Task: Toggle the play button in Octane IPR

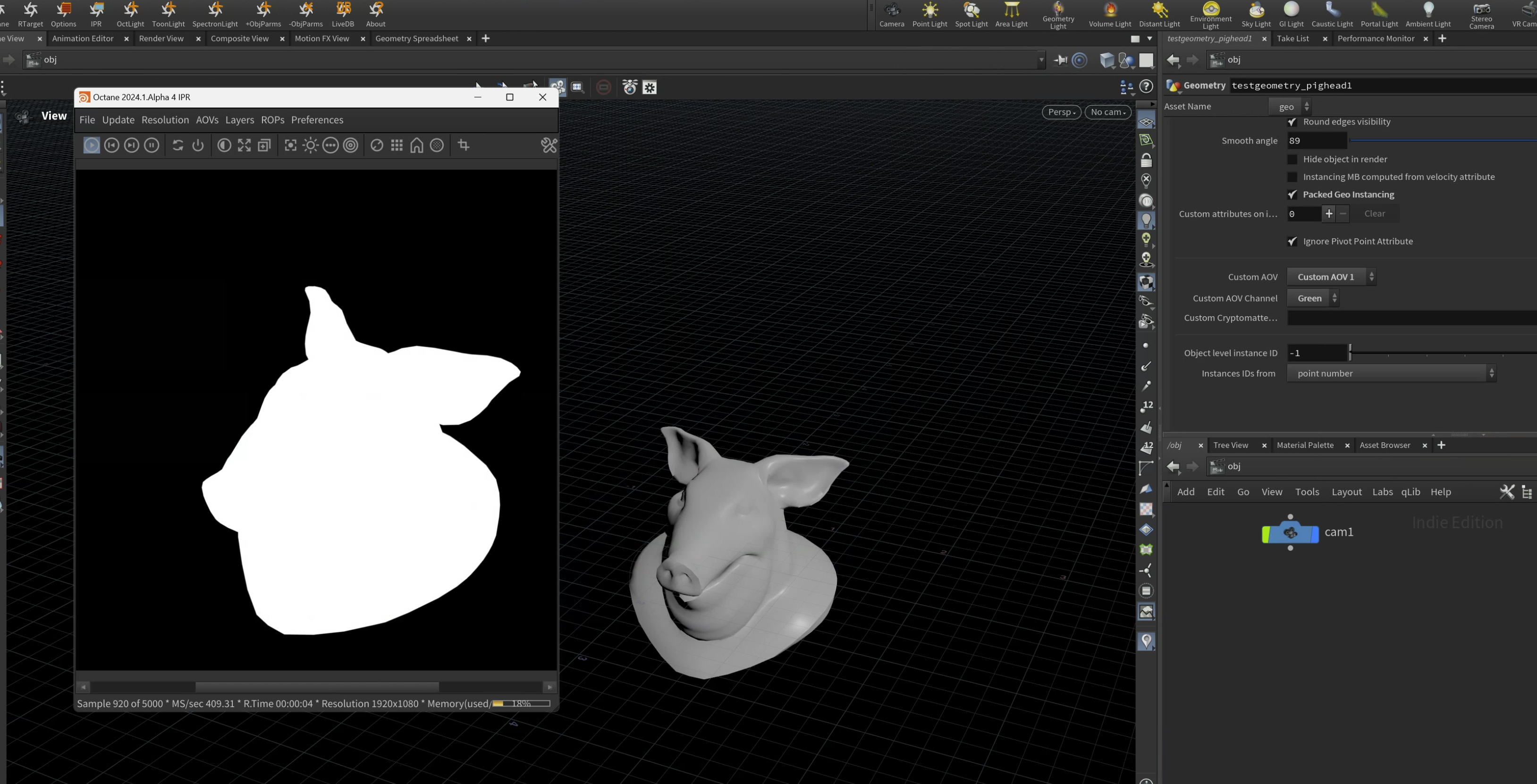Action: click(x=91, y=145)
